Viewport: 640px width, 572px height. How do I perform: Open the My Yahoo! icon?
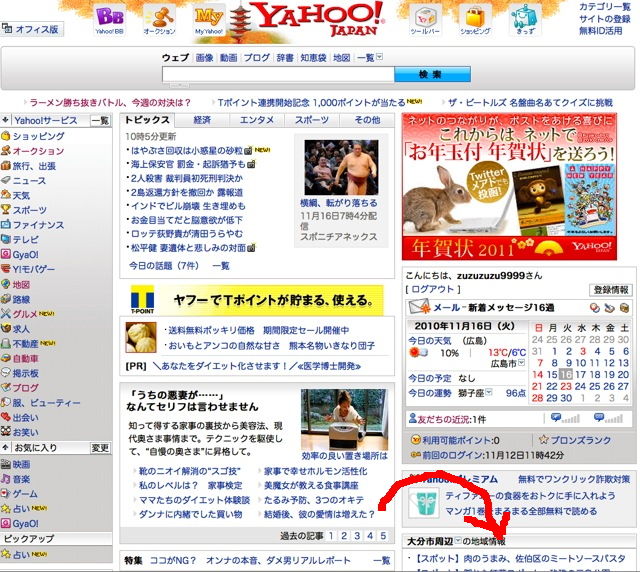(209, 20)
